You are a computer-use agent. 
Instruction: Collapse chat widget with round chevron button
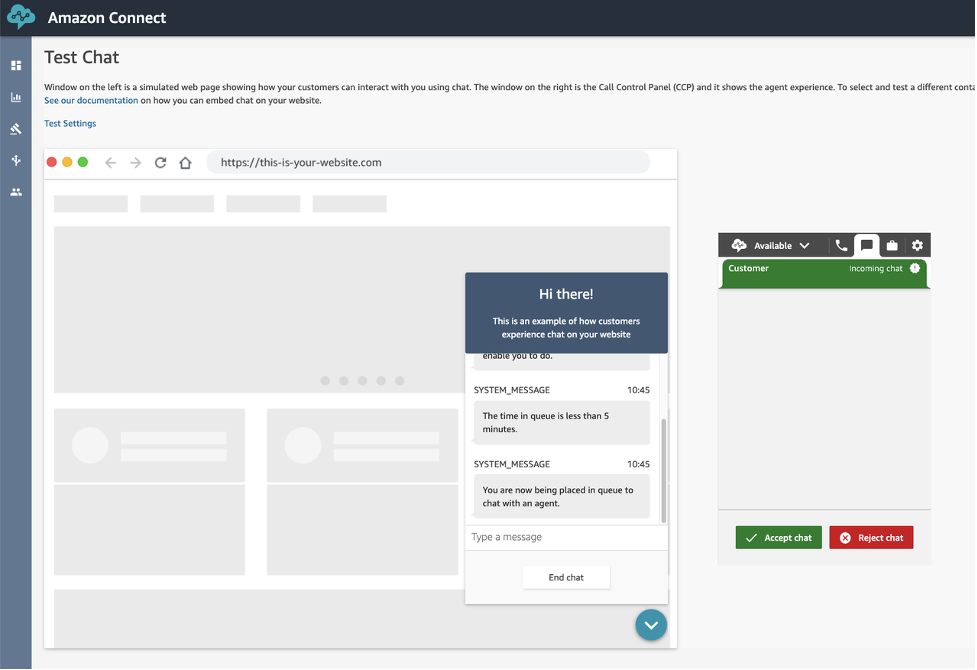(x=651, y=625)
